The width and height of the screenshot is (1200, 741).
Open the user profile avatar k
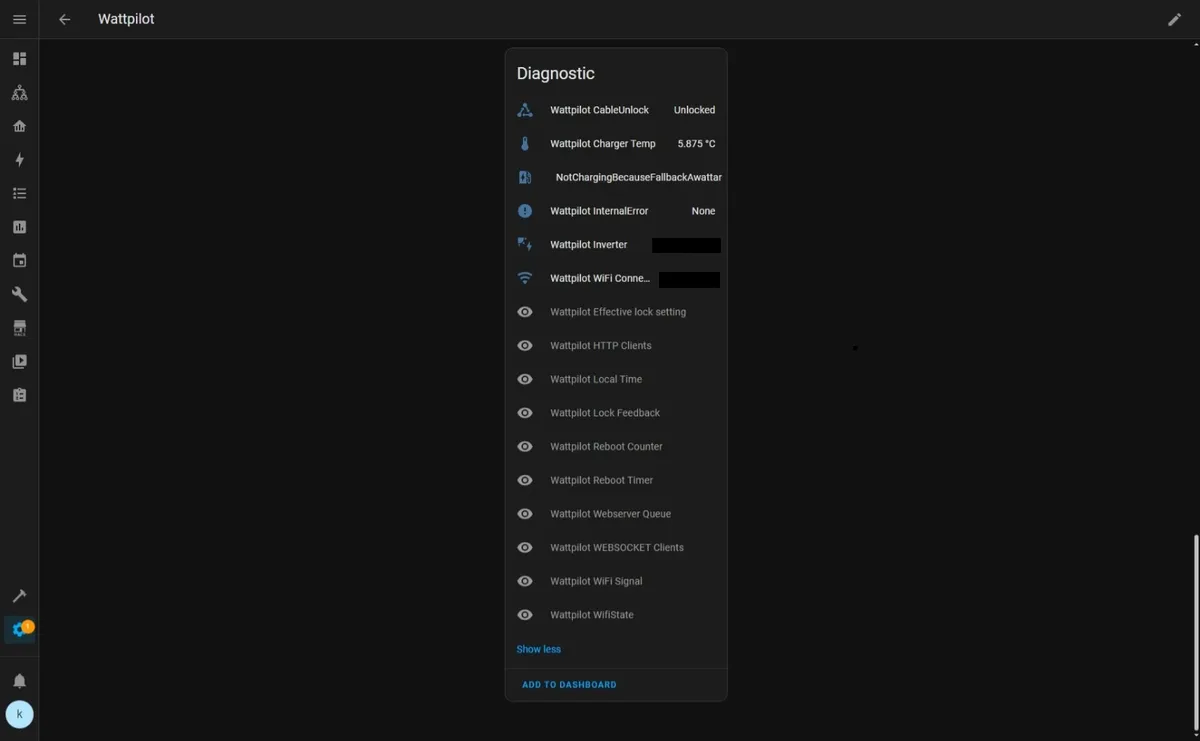click(x=19, y=715)
